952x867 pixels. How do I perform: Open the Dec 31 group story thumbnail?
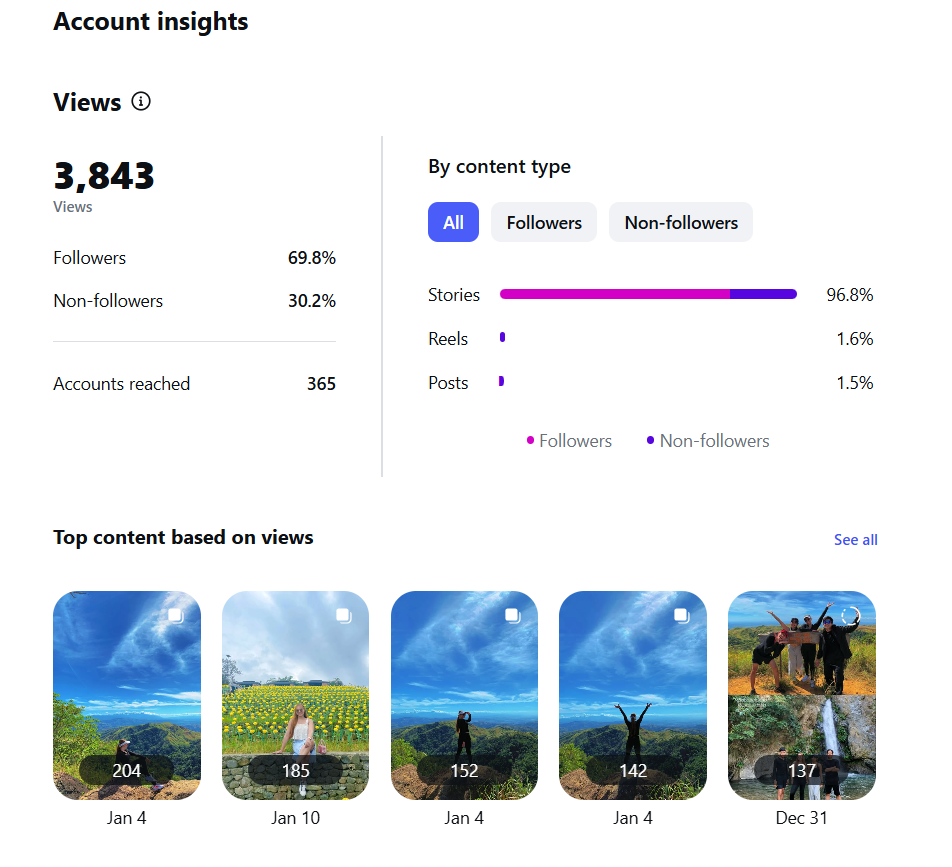click(x=802, y=695)
